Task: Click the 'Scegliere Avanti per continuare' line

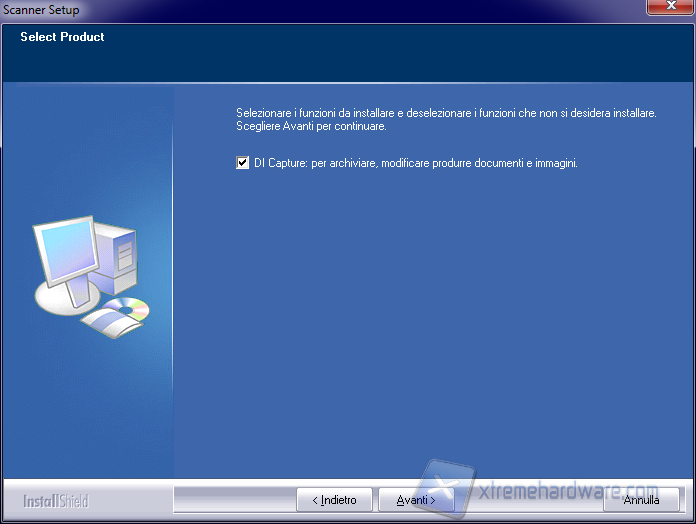Action: (311, 127)
